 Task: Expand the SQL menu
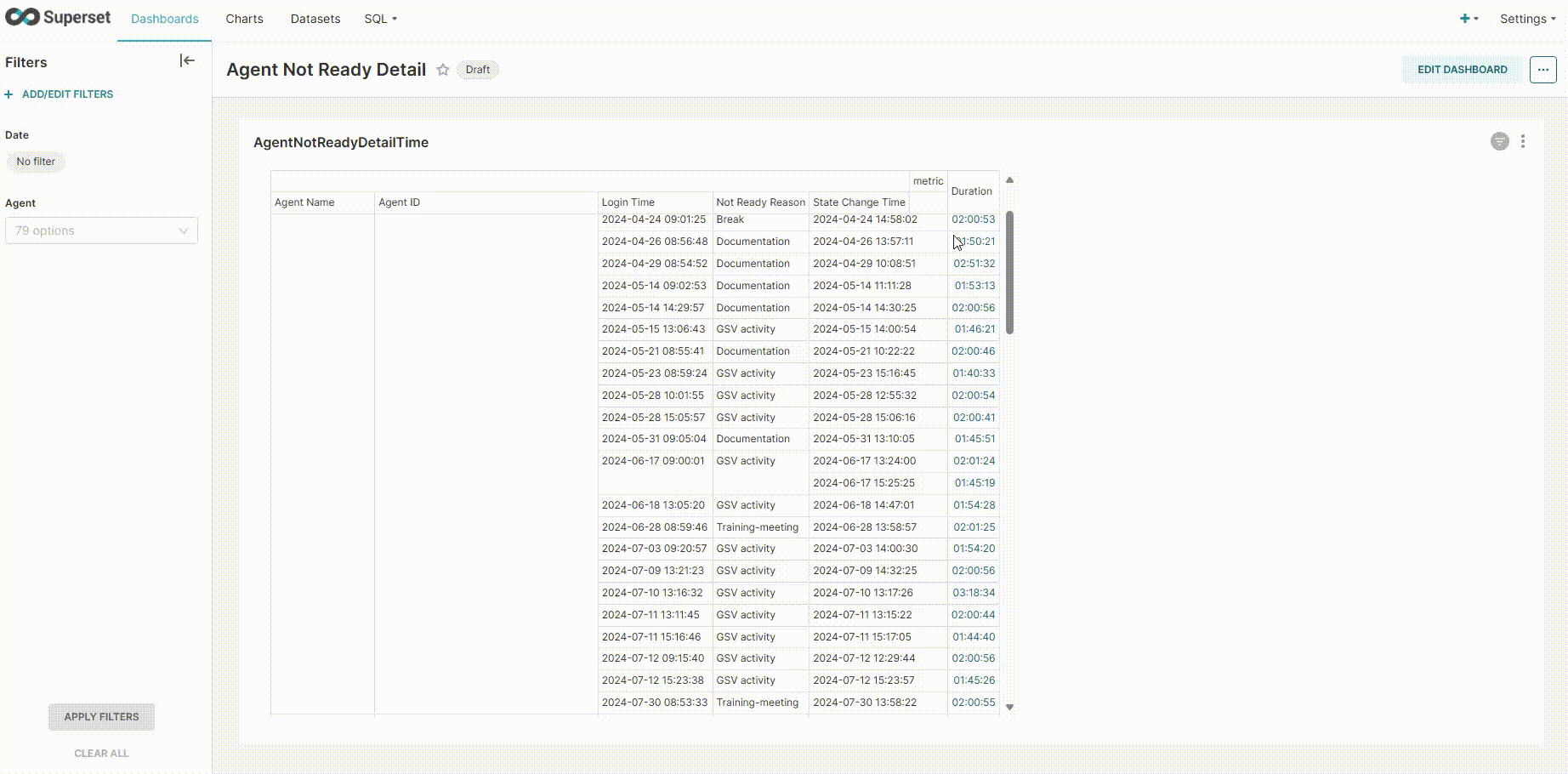380,19
